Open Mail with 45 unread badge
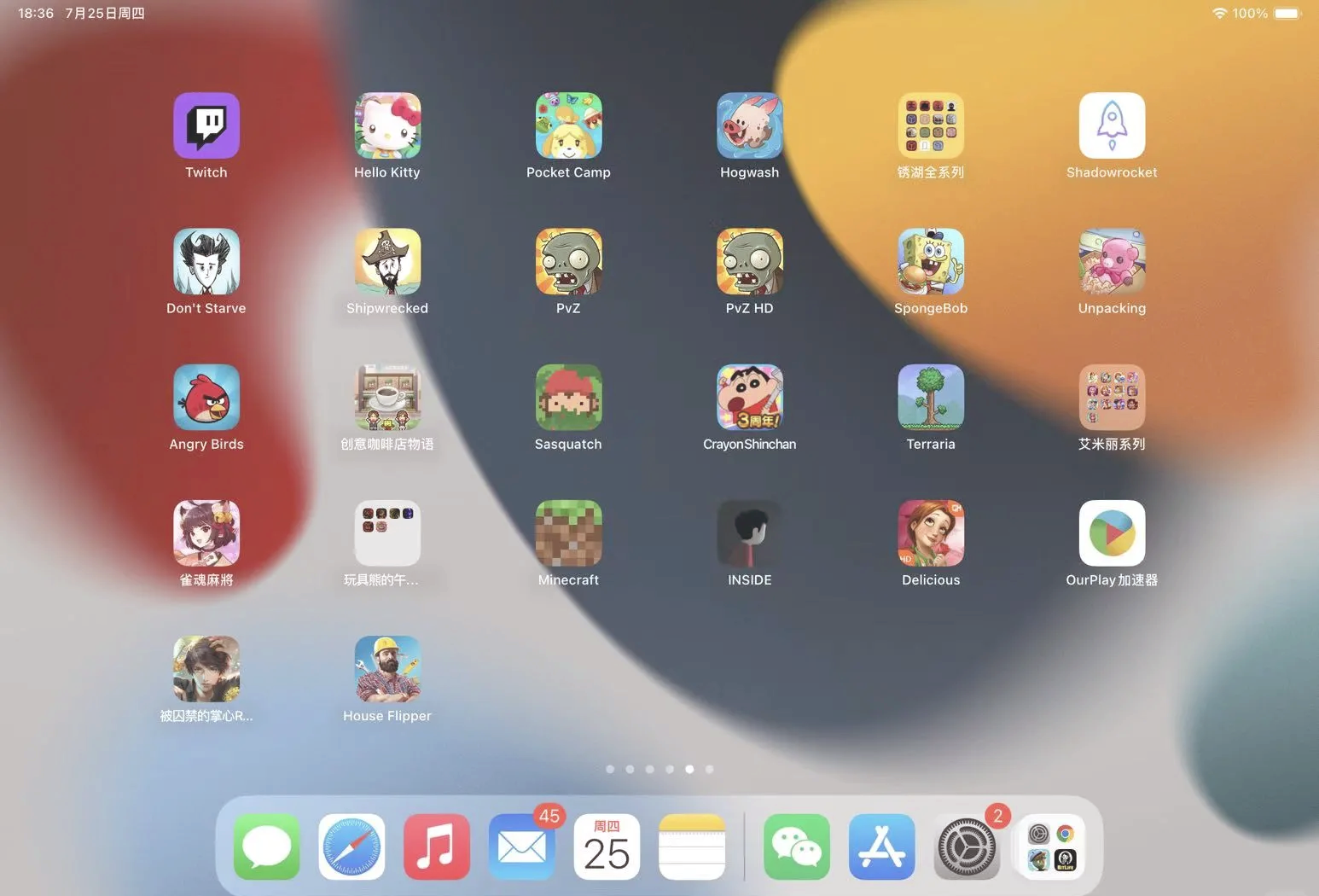1319x896 pixels. [522, 847]
